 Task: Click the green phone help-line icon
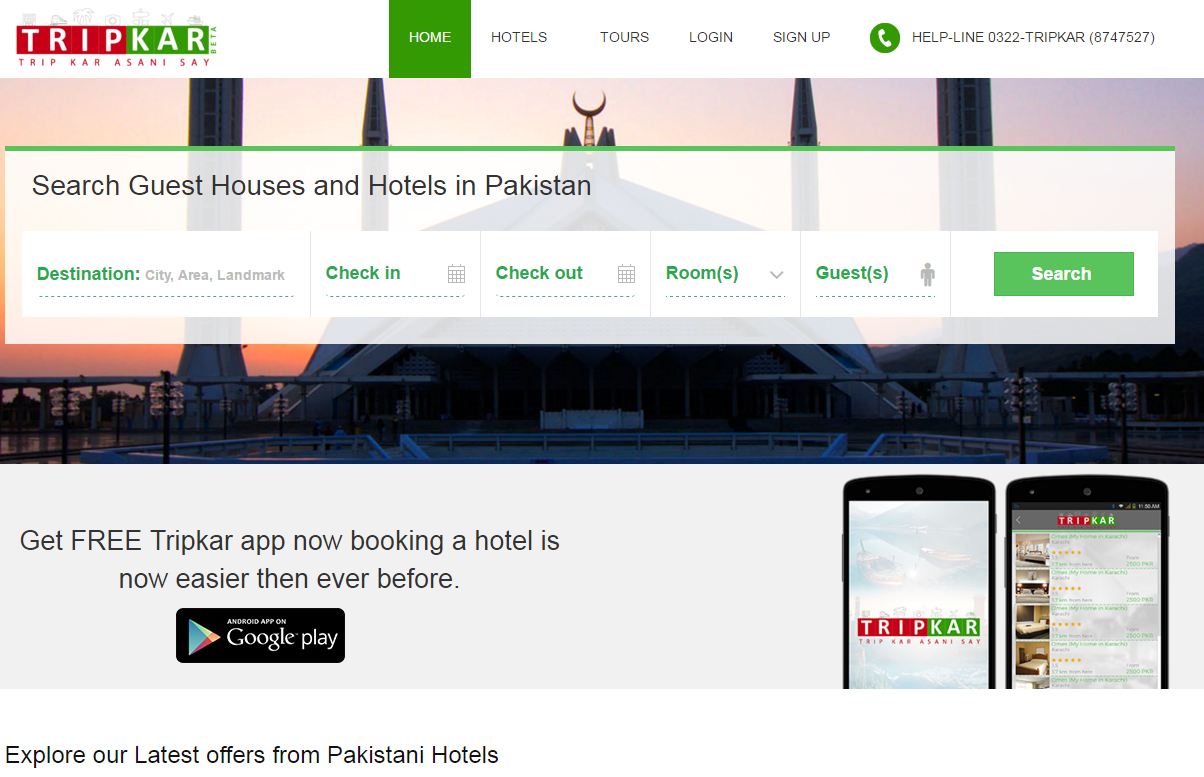pos(885,38)
